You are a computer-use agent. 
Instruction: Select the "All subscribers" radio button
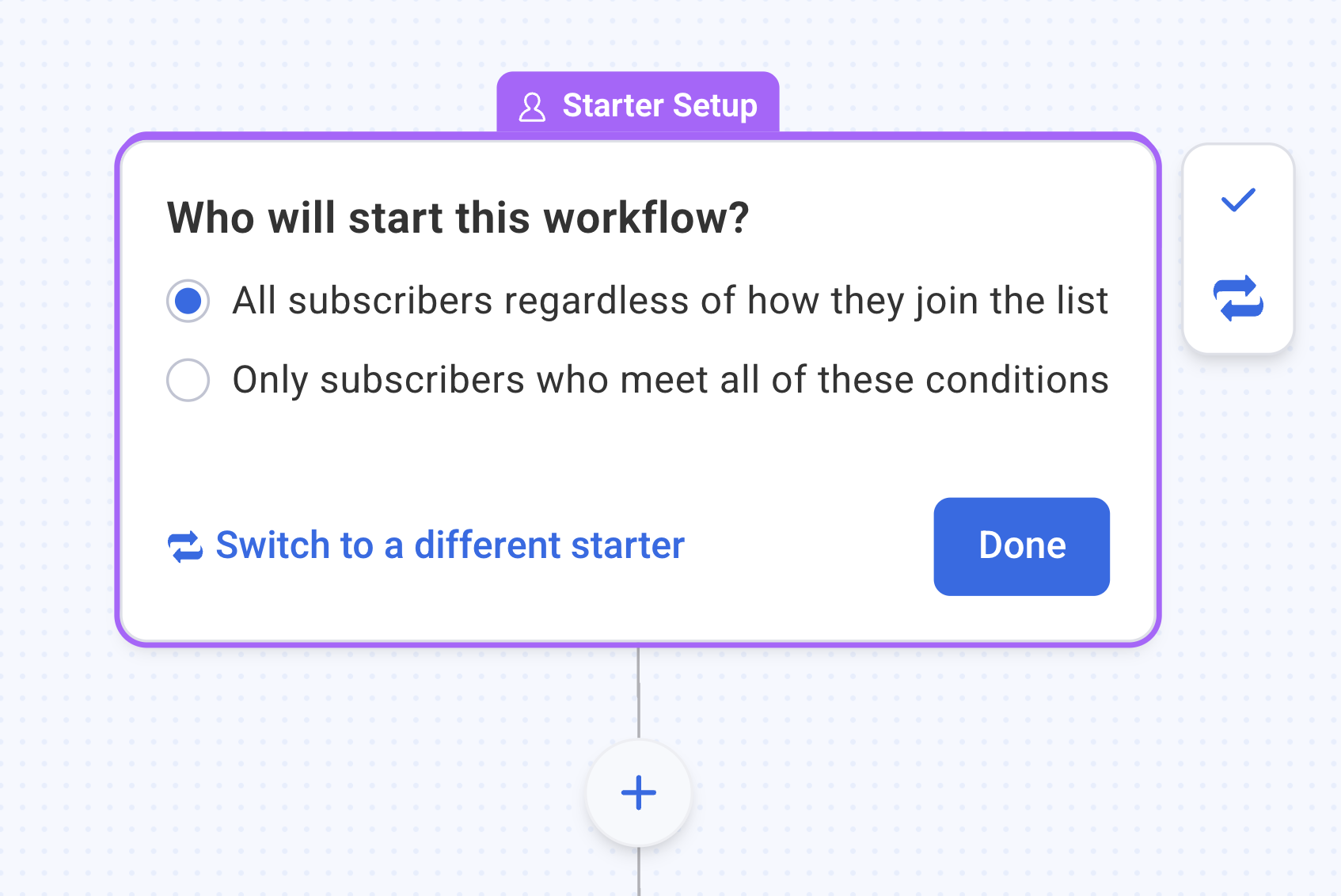click(188, 301)
